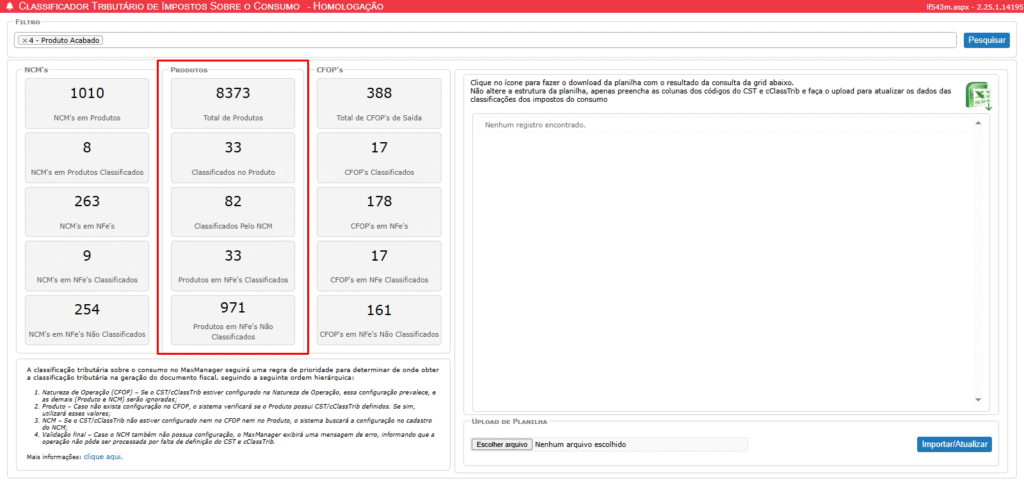Select 'NCM's em NFe's Não Classificados' tile
1024x495 pixels.
87,319
